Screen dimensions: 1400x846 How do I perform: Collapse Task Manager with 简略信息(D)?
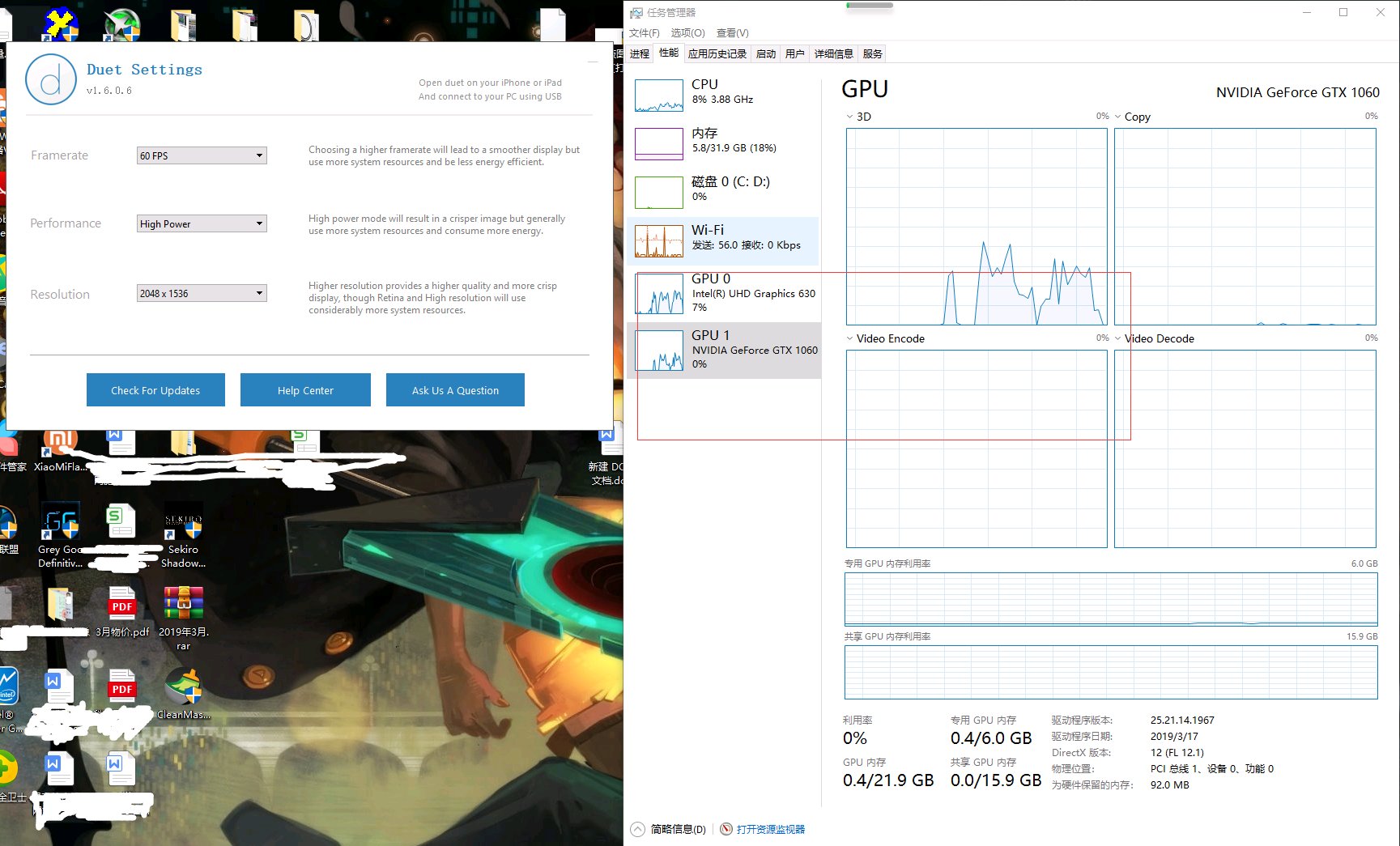point(669,829)
